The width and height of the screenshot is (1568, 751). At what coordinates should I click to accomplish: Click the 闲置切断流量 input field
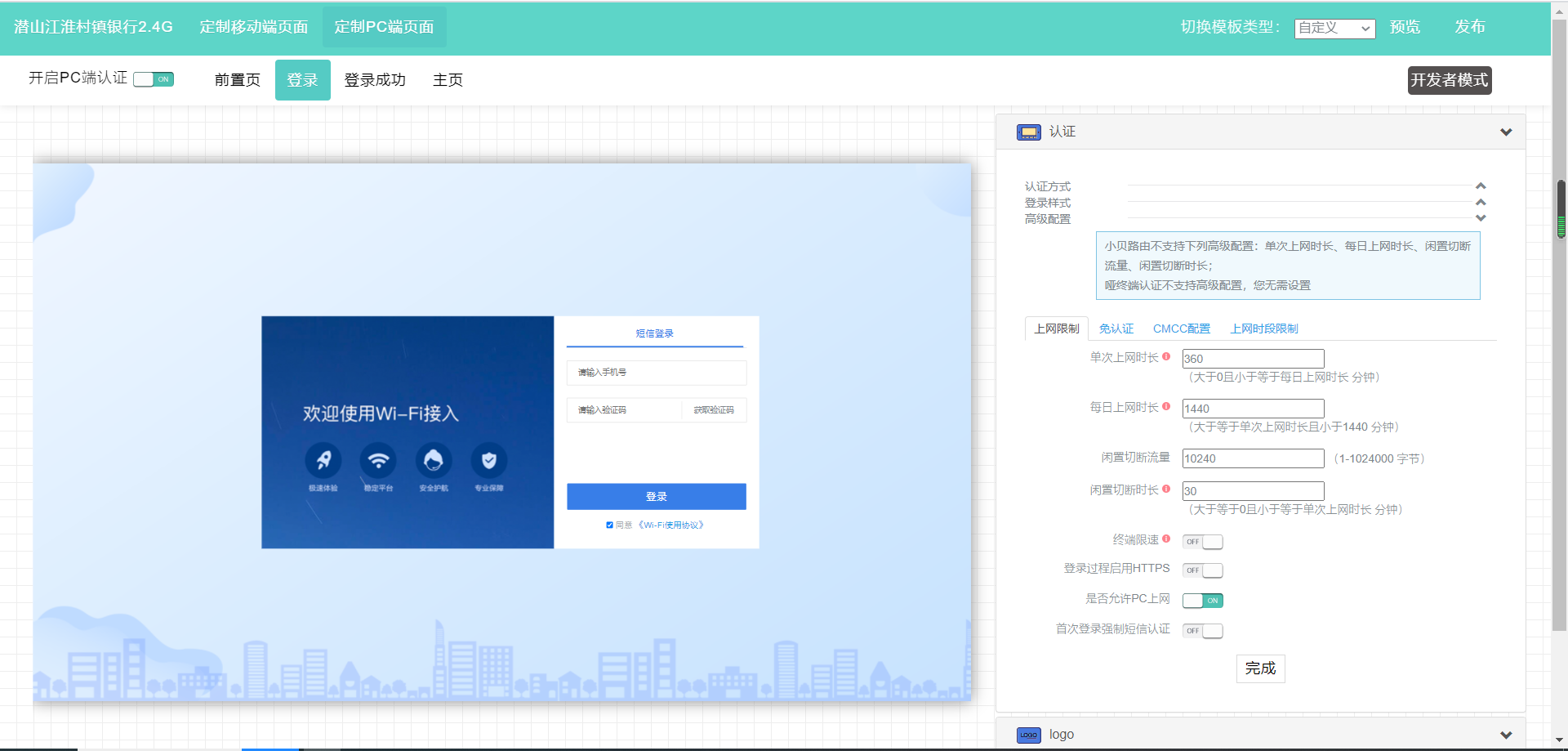(1254, 458)
